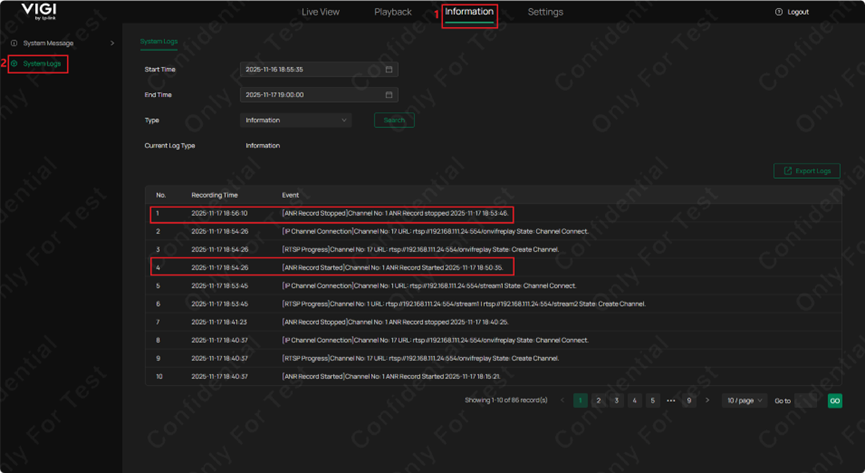Open Start Time calendar icon
The height and width of the screenshot is (473, 865).
pyautogui.click(x=389, y=70)
